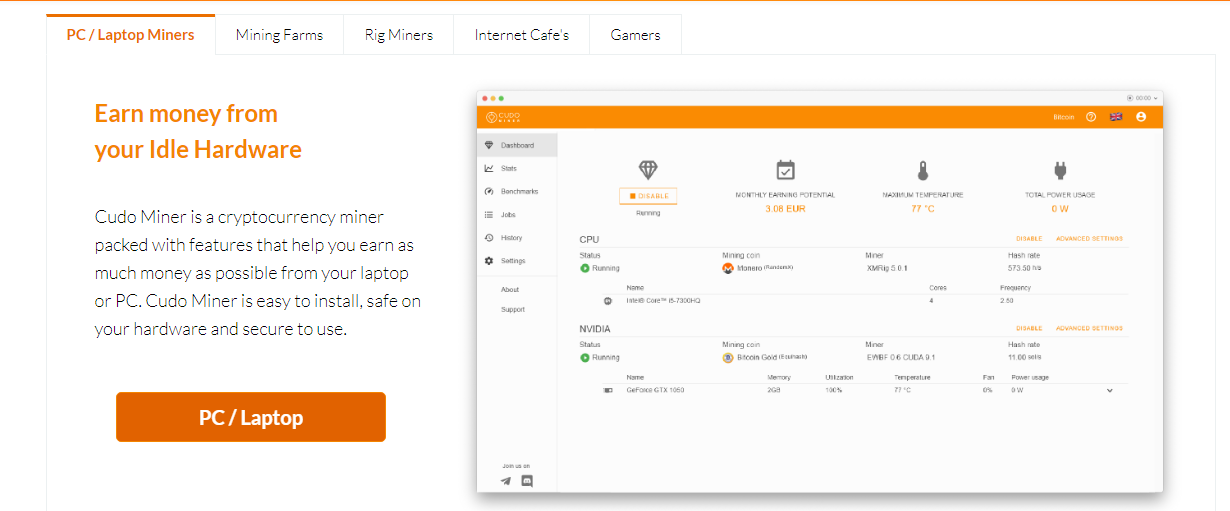Click the calendar icon above Monthly Earning Potential
1230x511 pixels.
[x=785, y=169]
